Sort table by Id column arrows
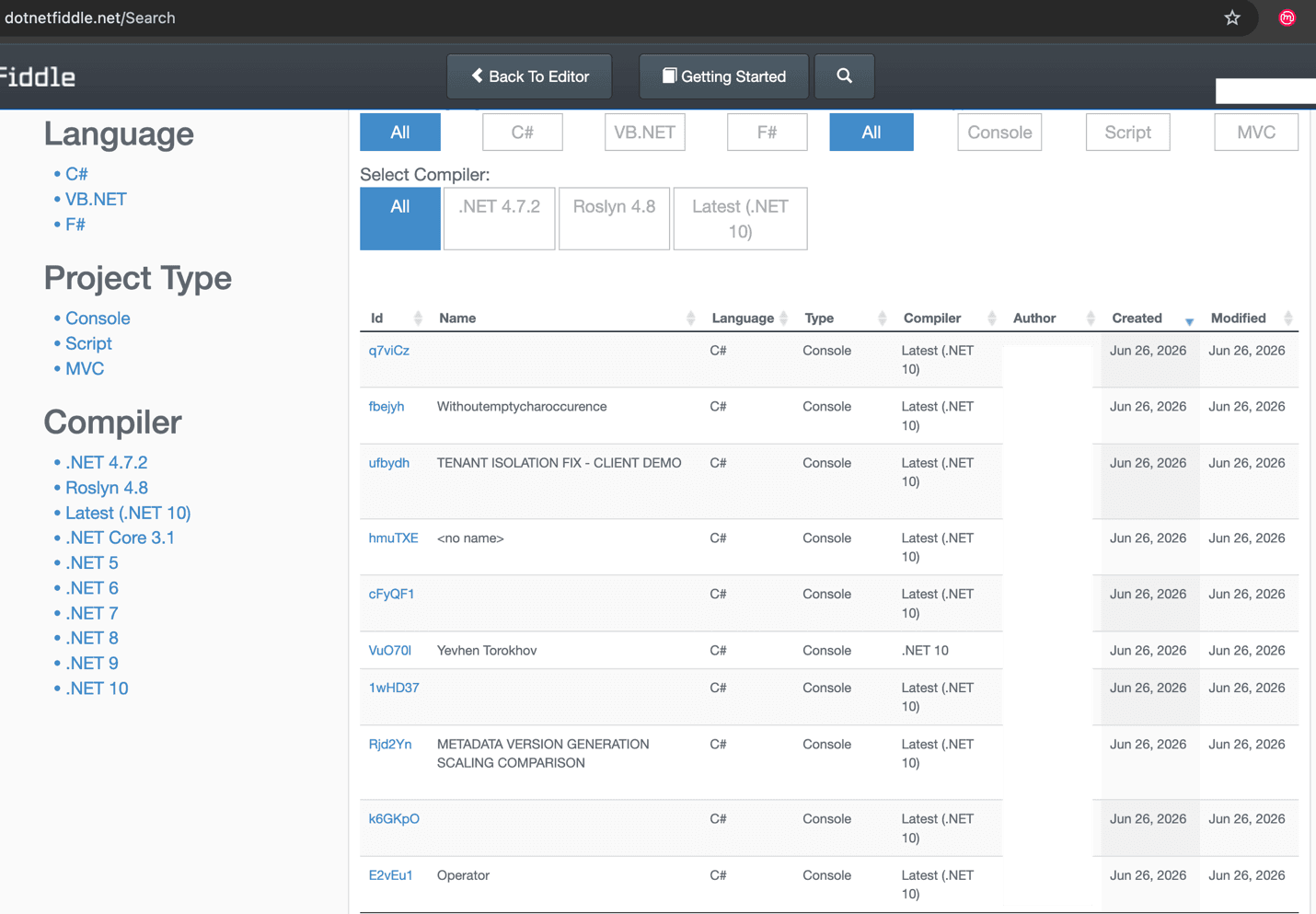Viewport: 1316px width, 914px height. pyautogui.click(x=418, y=318)
